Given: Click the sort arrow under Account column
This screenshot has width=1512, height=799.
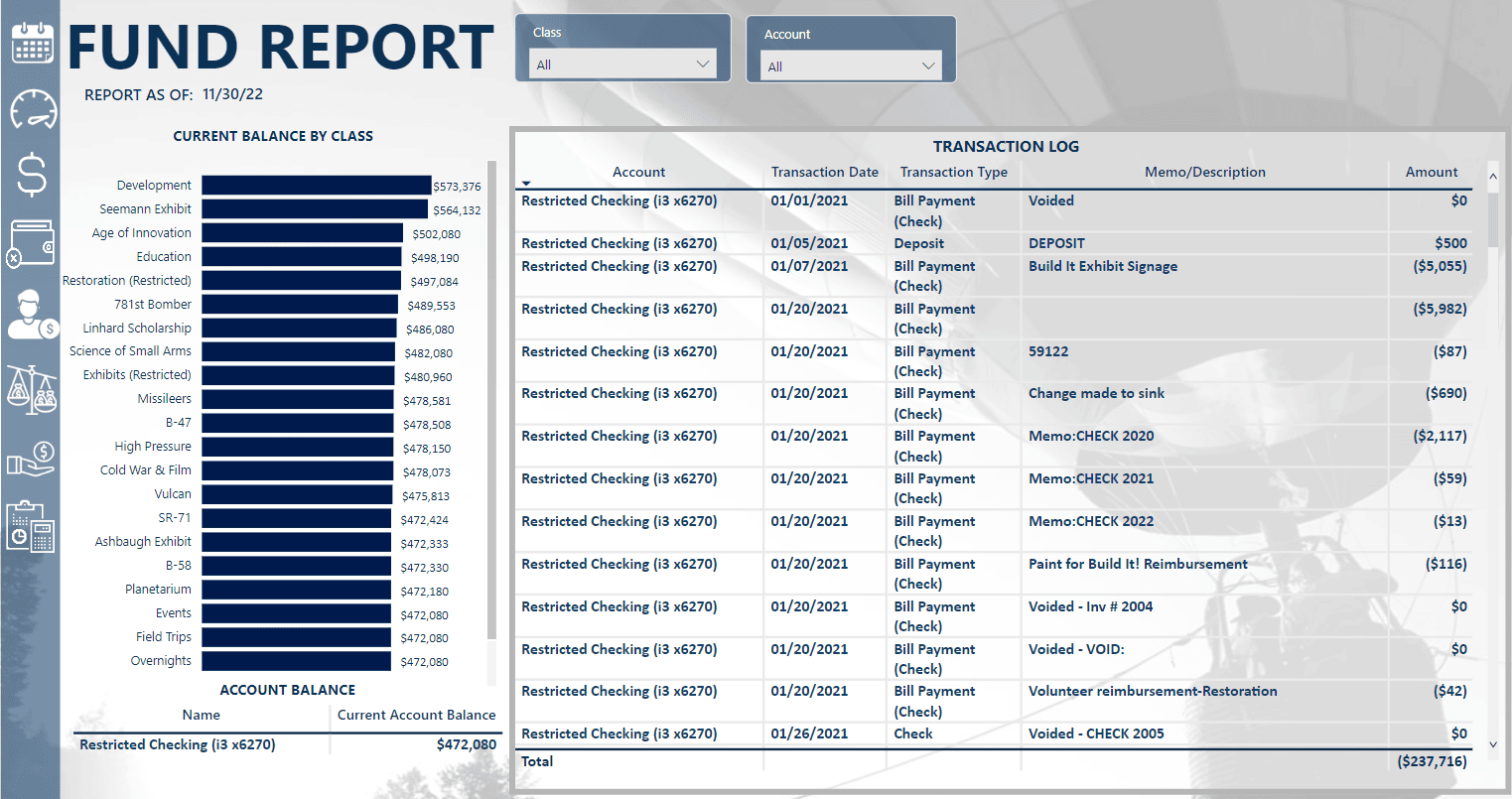Looking at the screenshot, I should coord(526,184).
